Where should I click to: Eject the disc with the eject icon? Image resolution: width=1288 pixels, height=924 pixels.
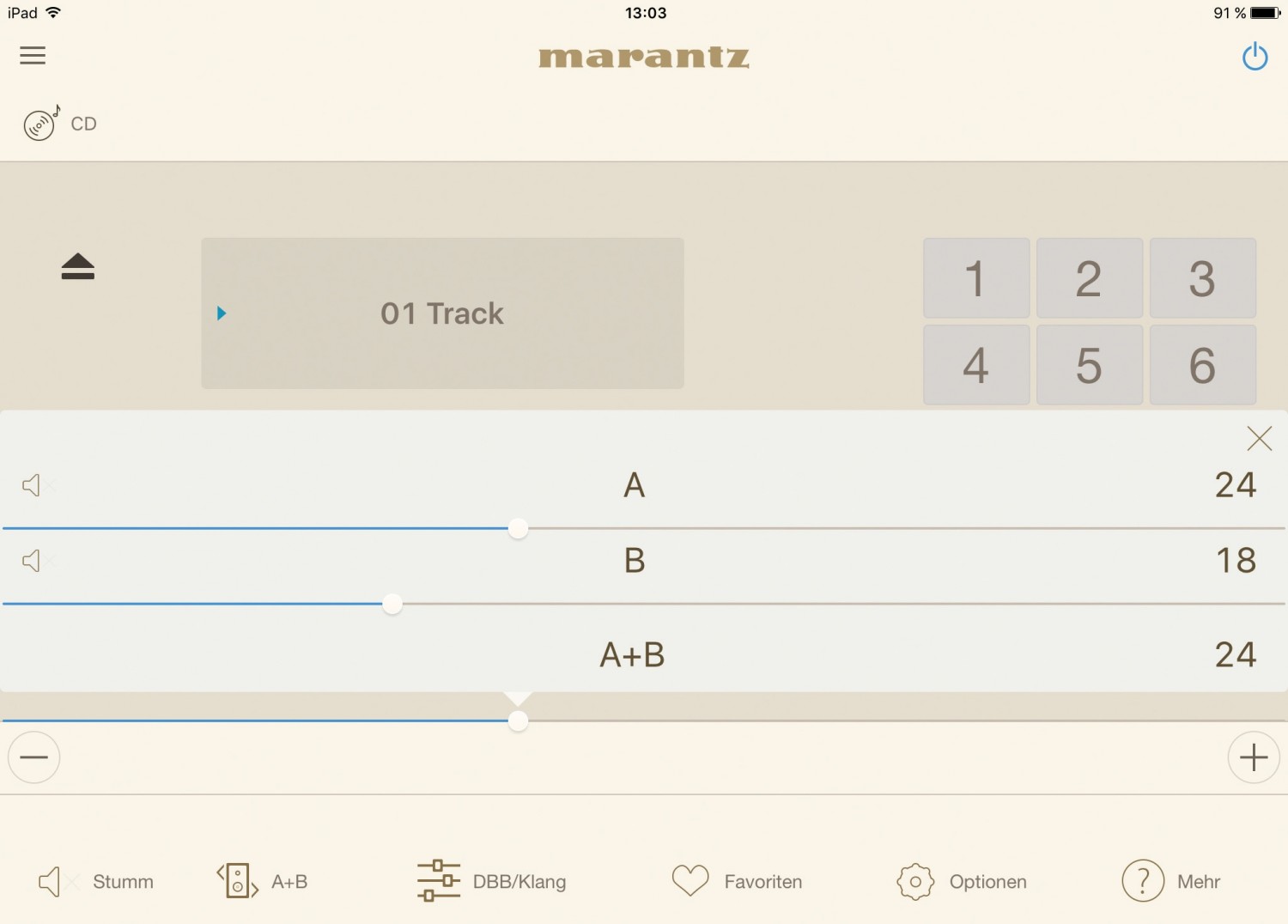click(78, 266)
